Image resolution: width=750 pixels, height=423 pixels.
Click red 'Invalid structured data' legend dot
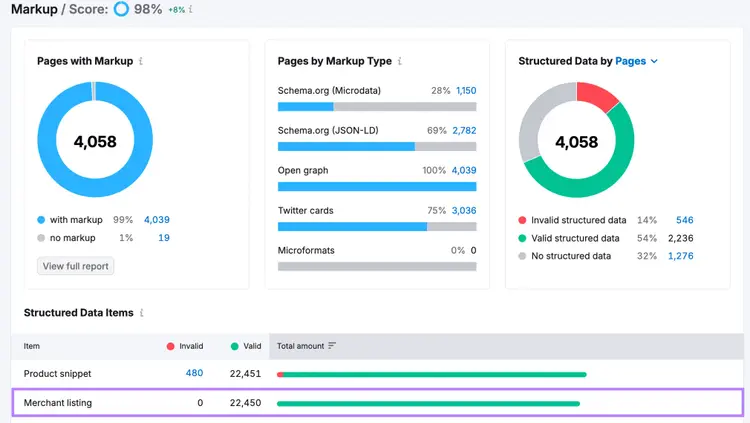coord(522,220)
